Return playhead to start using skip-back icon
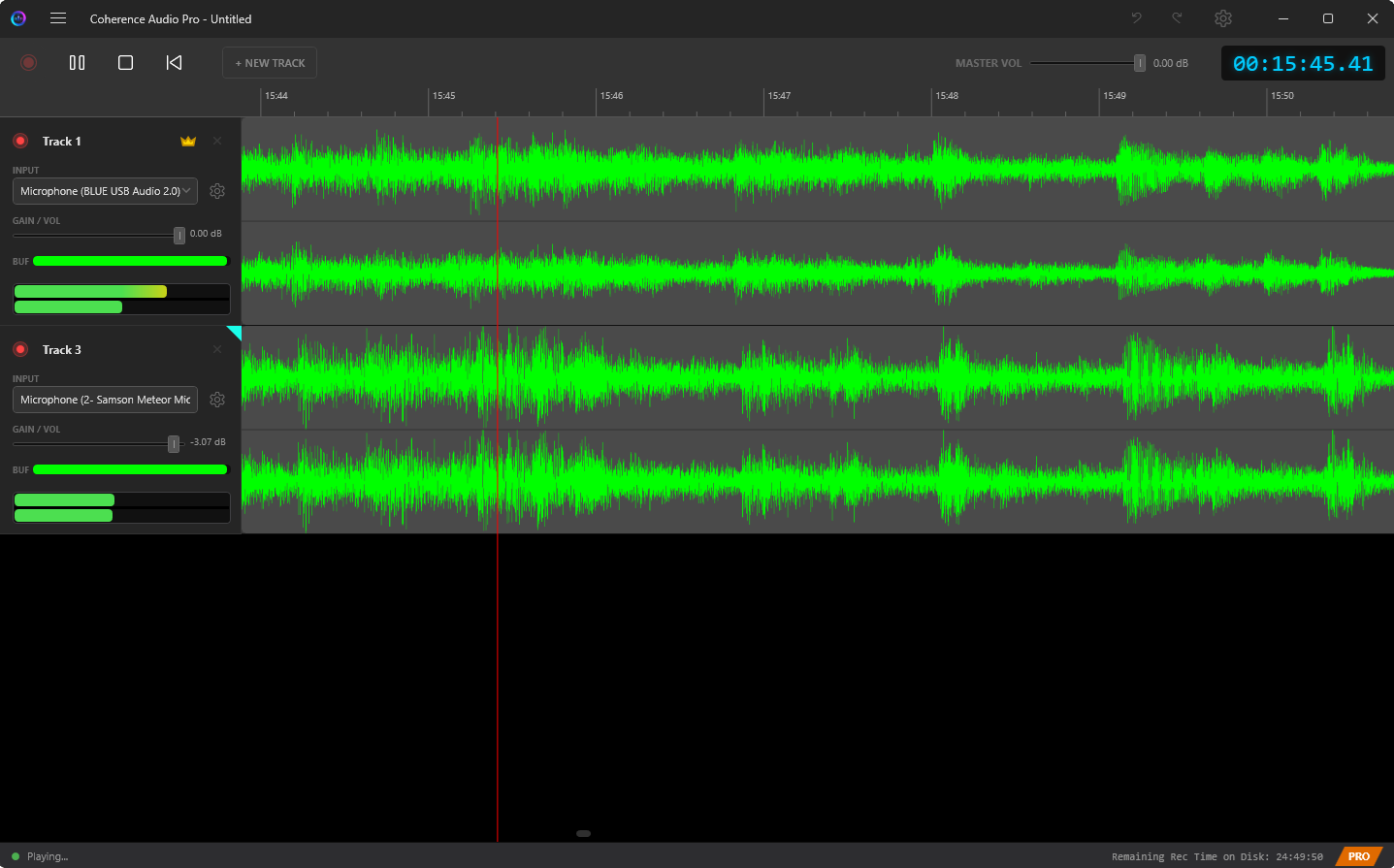Image resolution: width=1394 pixels, height=868 pixels. pos(174,62)
